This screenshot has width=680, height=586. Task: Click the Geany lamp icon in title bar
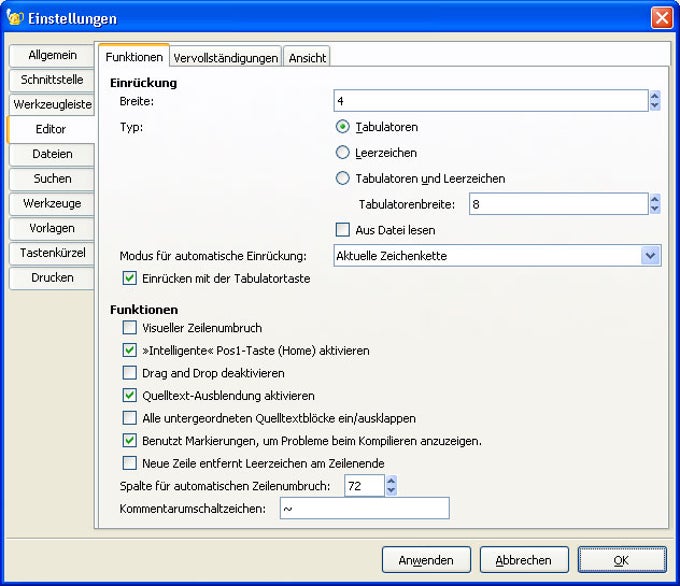pyautogui.click(x=14, y=18)
